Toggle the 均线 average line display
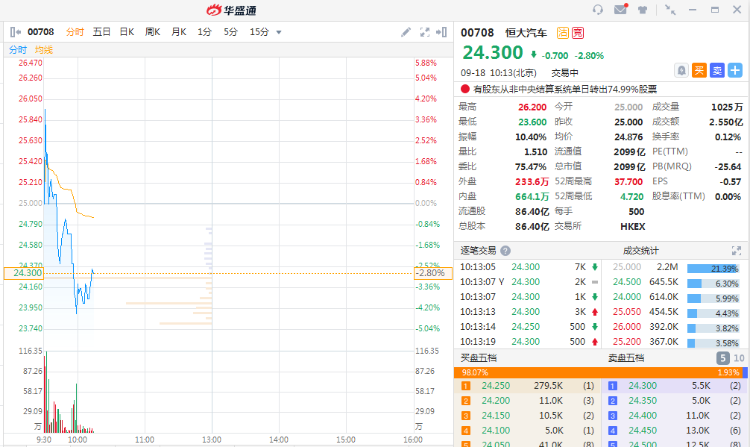 [x=43, y=50]
